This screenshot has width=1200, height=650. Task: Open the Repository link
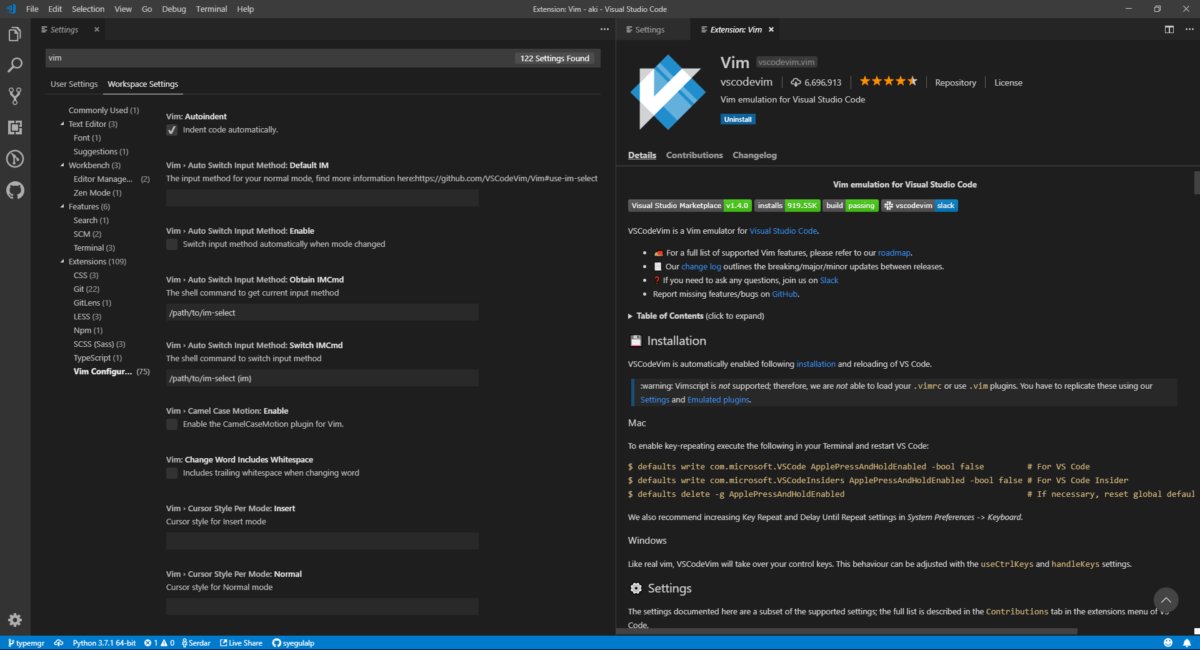[x=955, y=83]
